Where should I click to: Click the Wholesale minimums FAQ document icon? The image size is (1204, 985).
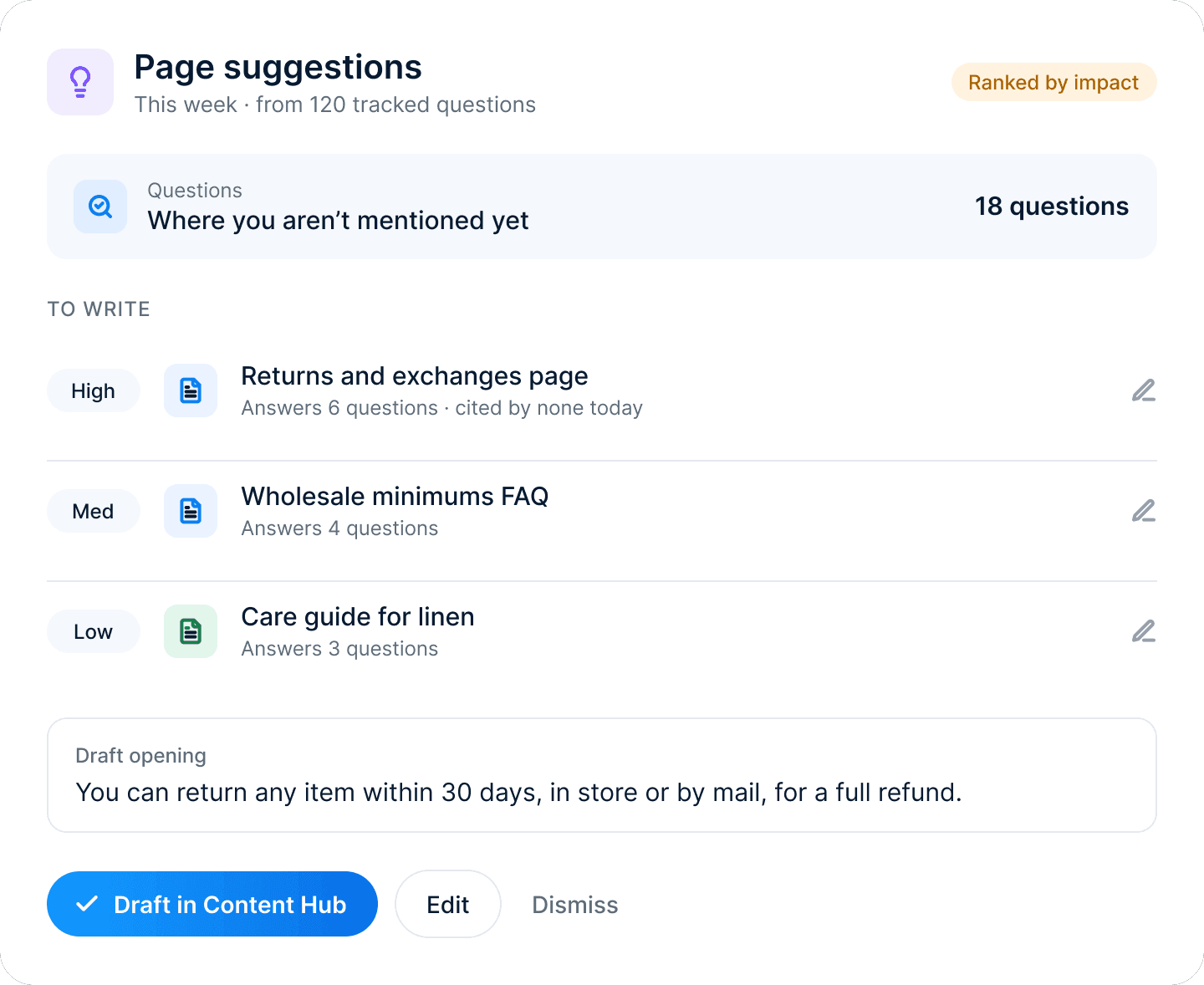[191, 511]
